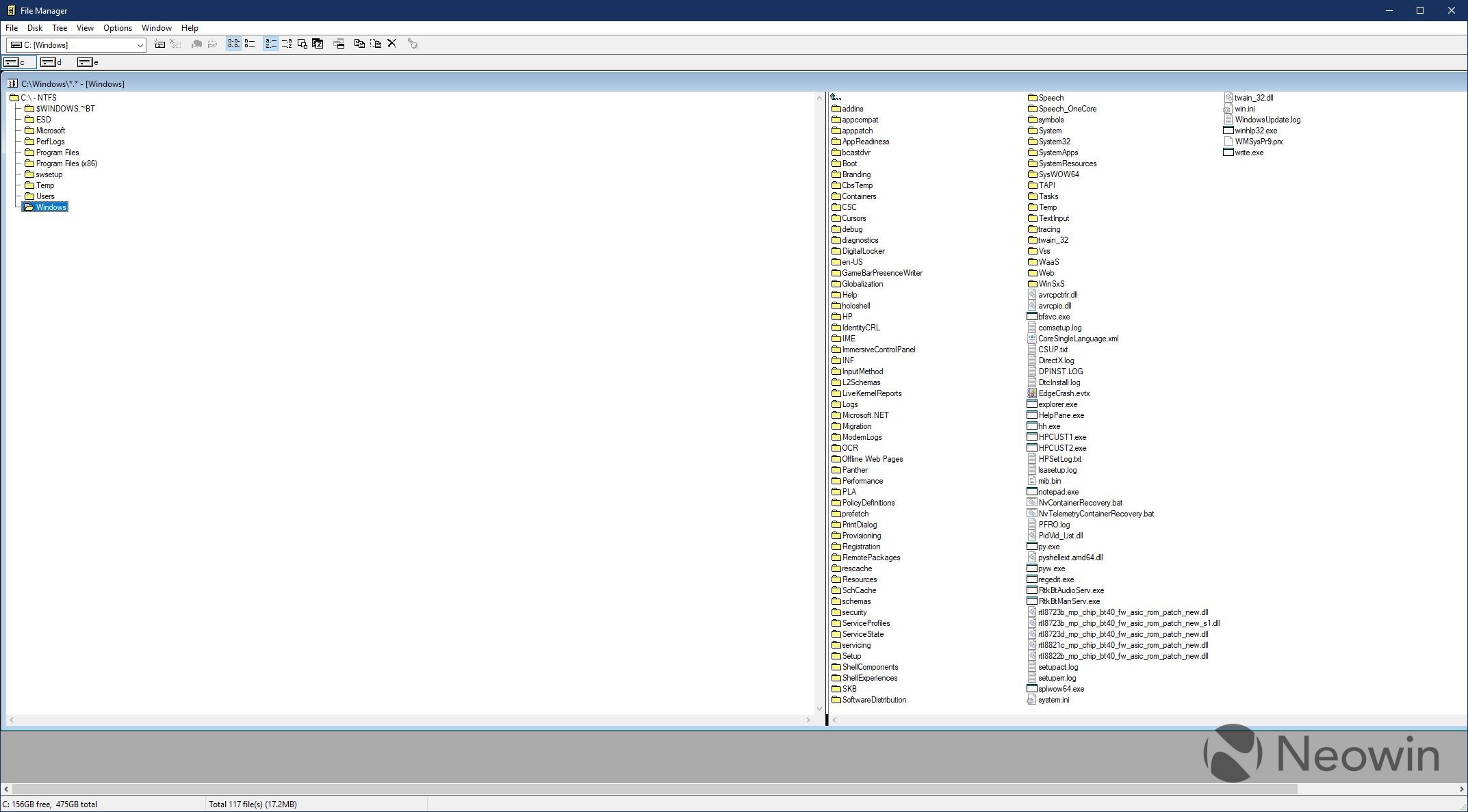Click the sort by type toolbar icon
Image resolution: width=1468 pixels, height=812 pixels.
point(287,44)
